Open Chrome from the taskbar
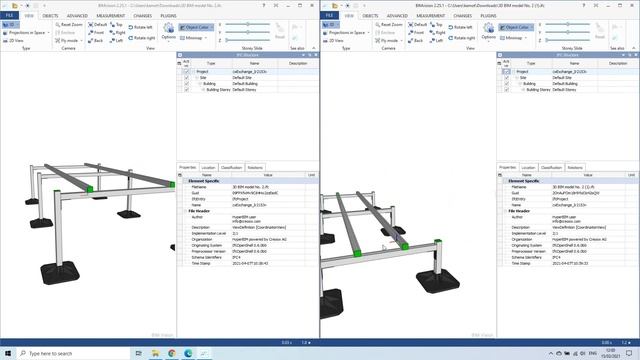 point(172,353)
